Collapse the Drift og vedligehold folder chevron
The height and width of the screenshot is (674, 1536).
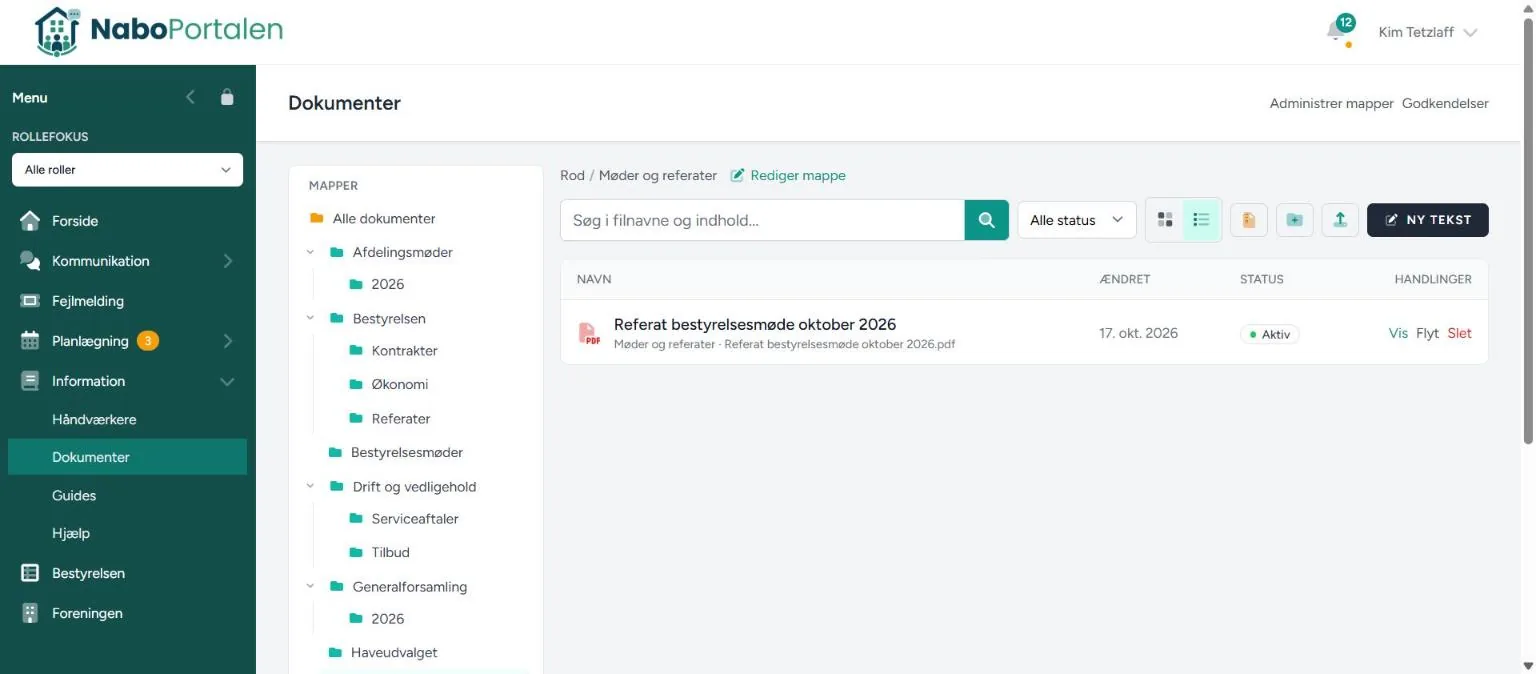(x=311, y=487)
